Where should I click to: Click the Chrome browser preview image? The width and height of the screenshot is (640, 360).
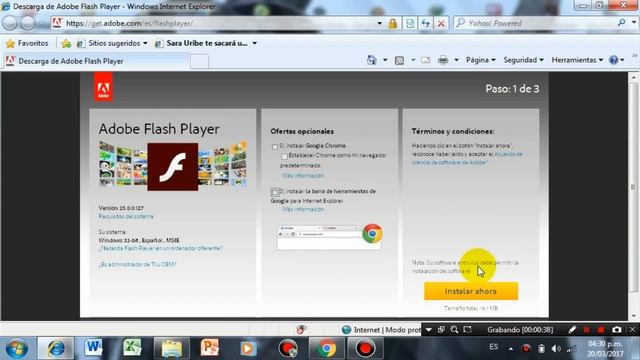[x=330, y=236]
